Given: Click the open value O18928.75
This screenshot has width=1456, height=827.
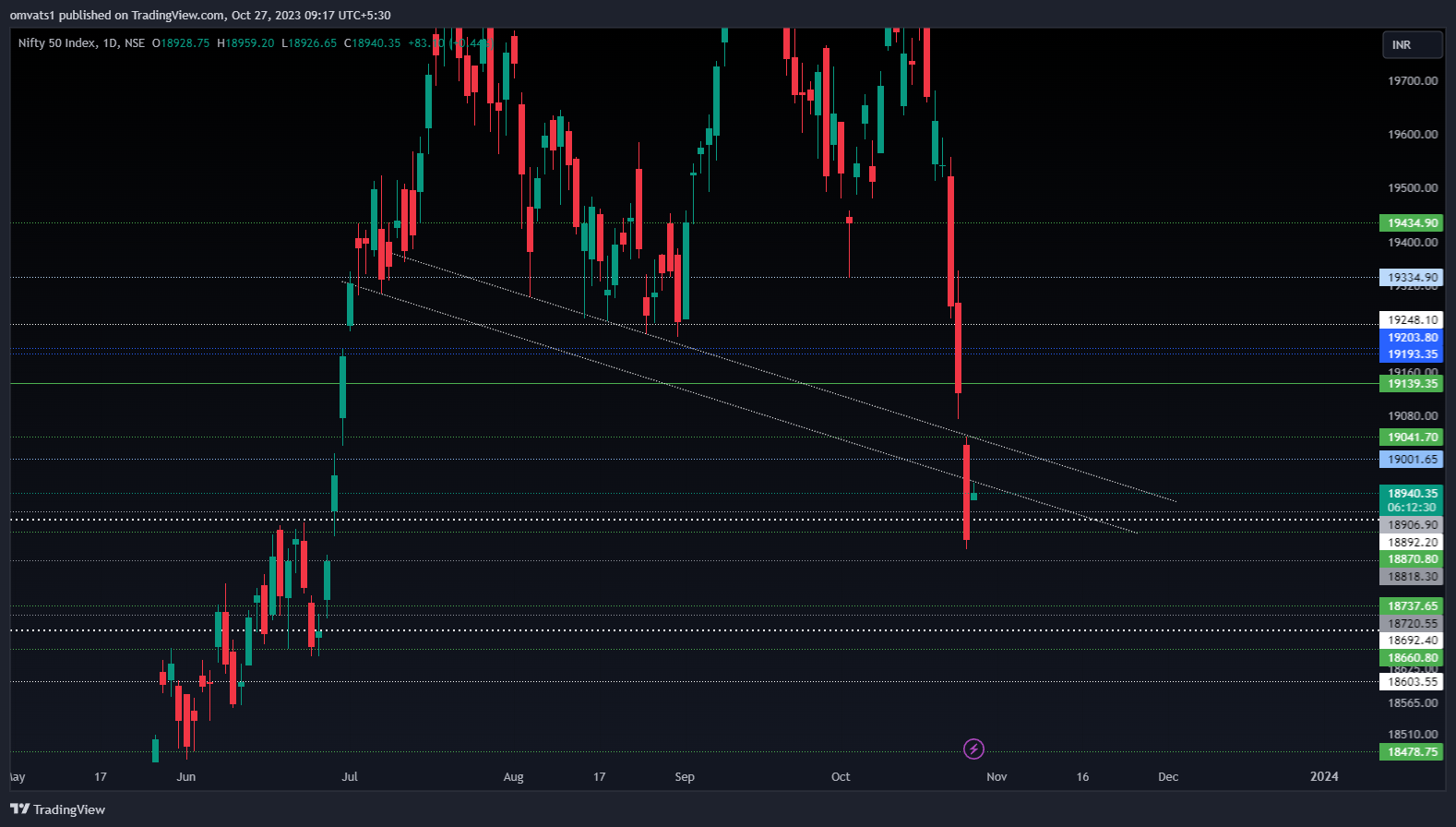Looking at the screenshot, I should 181,43.
